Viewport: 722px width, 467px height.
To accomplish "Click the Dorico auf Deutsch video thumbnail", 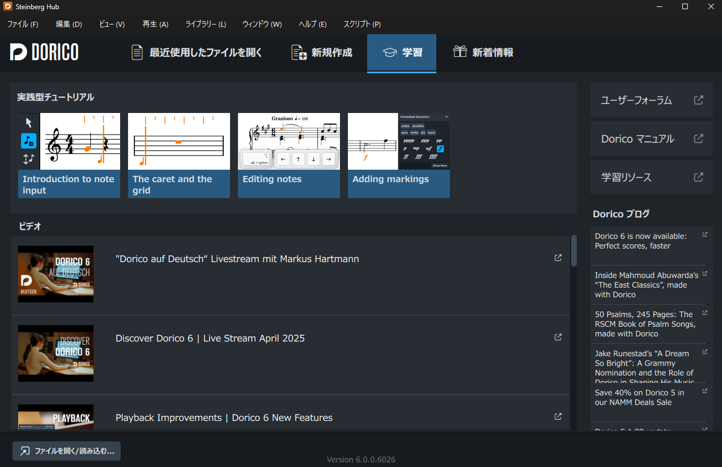I will [56, 274].
